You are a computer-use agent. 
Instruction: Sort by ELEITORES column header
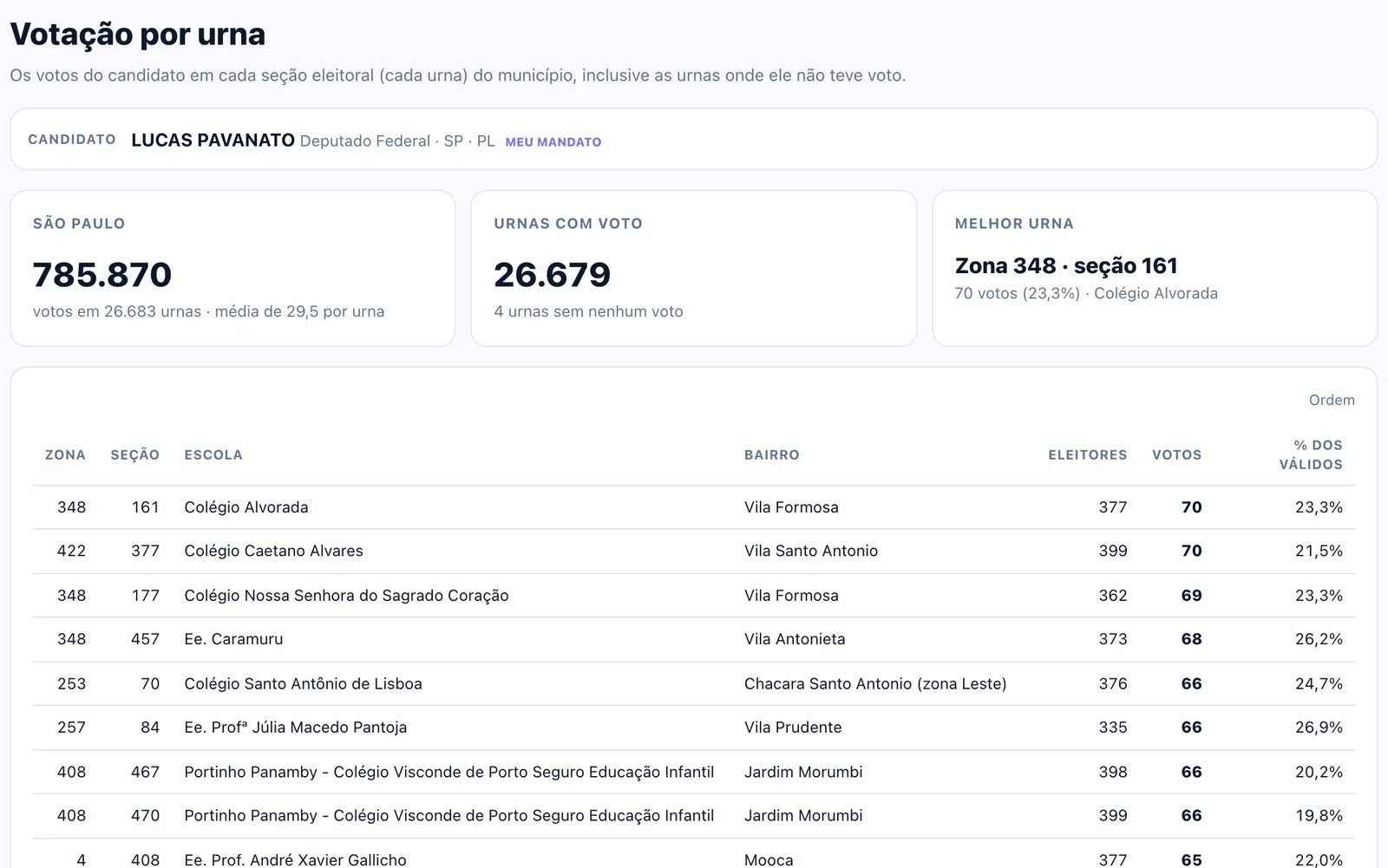1087,454
